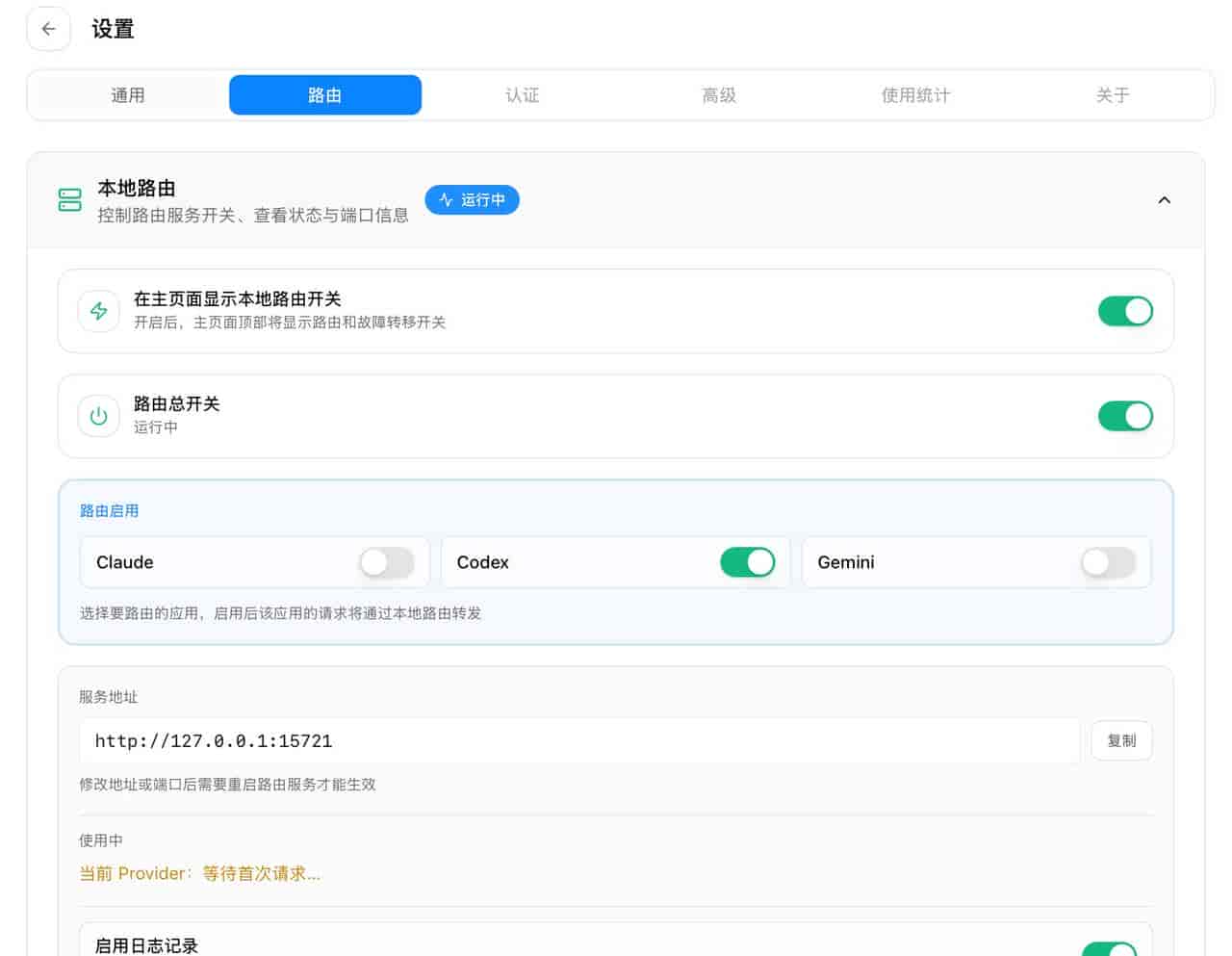Click the 本地路由 heading
The width and height of the screenshot is (1232, 956).
pyautogui.click(x=136, y=188)
